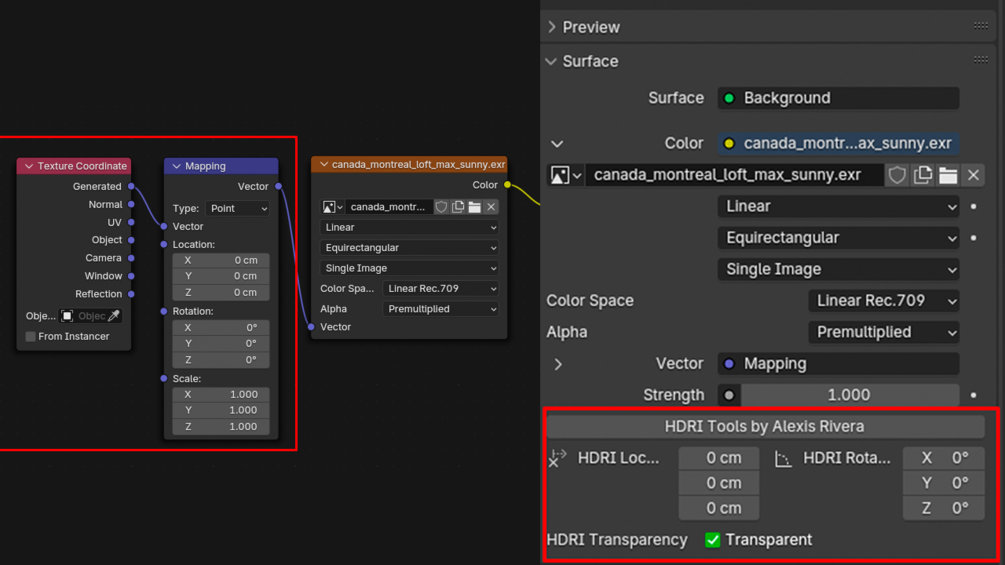
Task: Click the fake user shield icon in properties panel
Action: click(x=897, y=175)
